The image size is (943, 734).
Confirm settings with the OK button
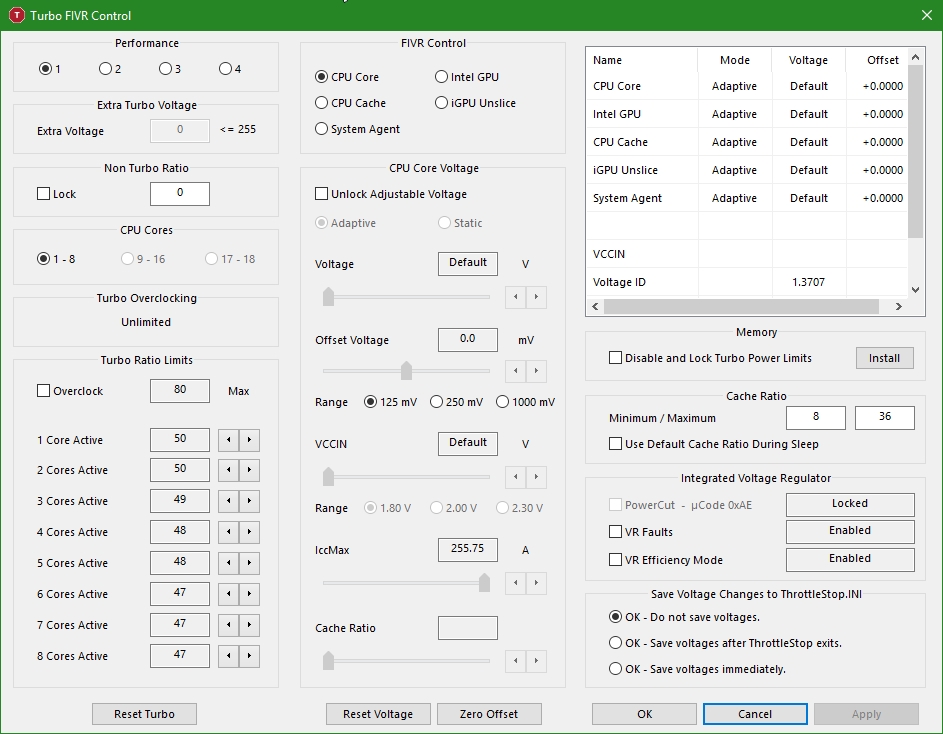point(644,714)
